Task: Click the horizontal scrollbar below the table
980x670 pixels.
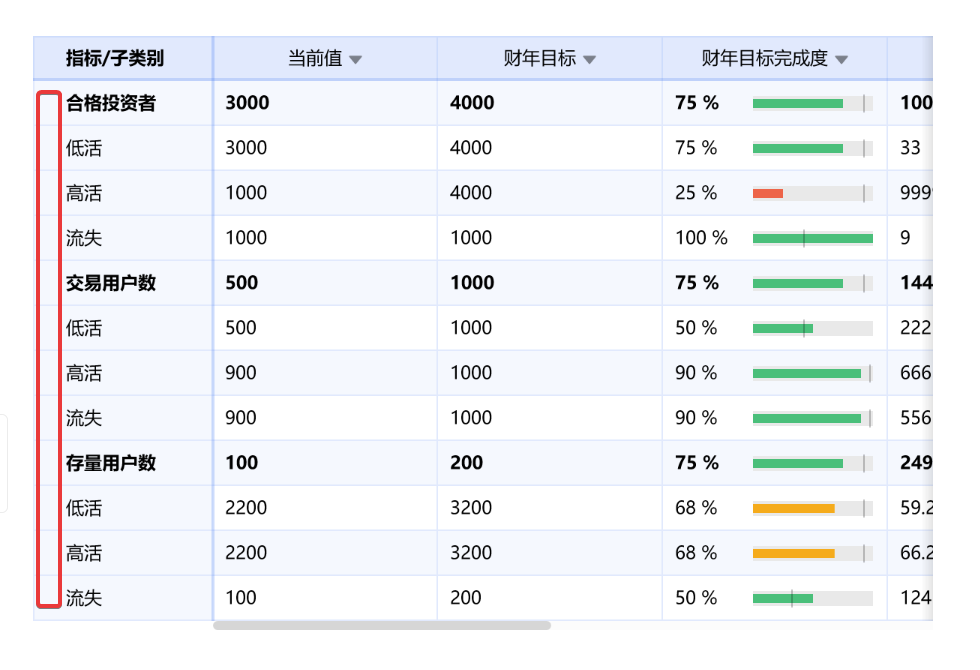Action: click(x=380, y=627)
